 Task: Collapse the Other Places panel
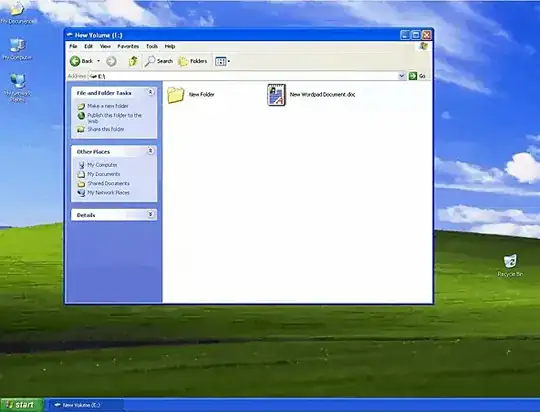point(150,151)
